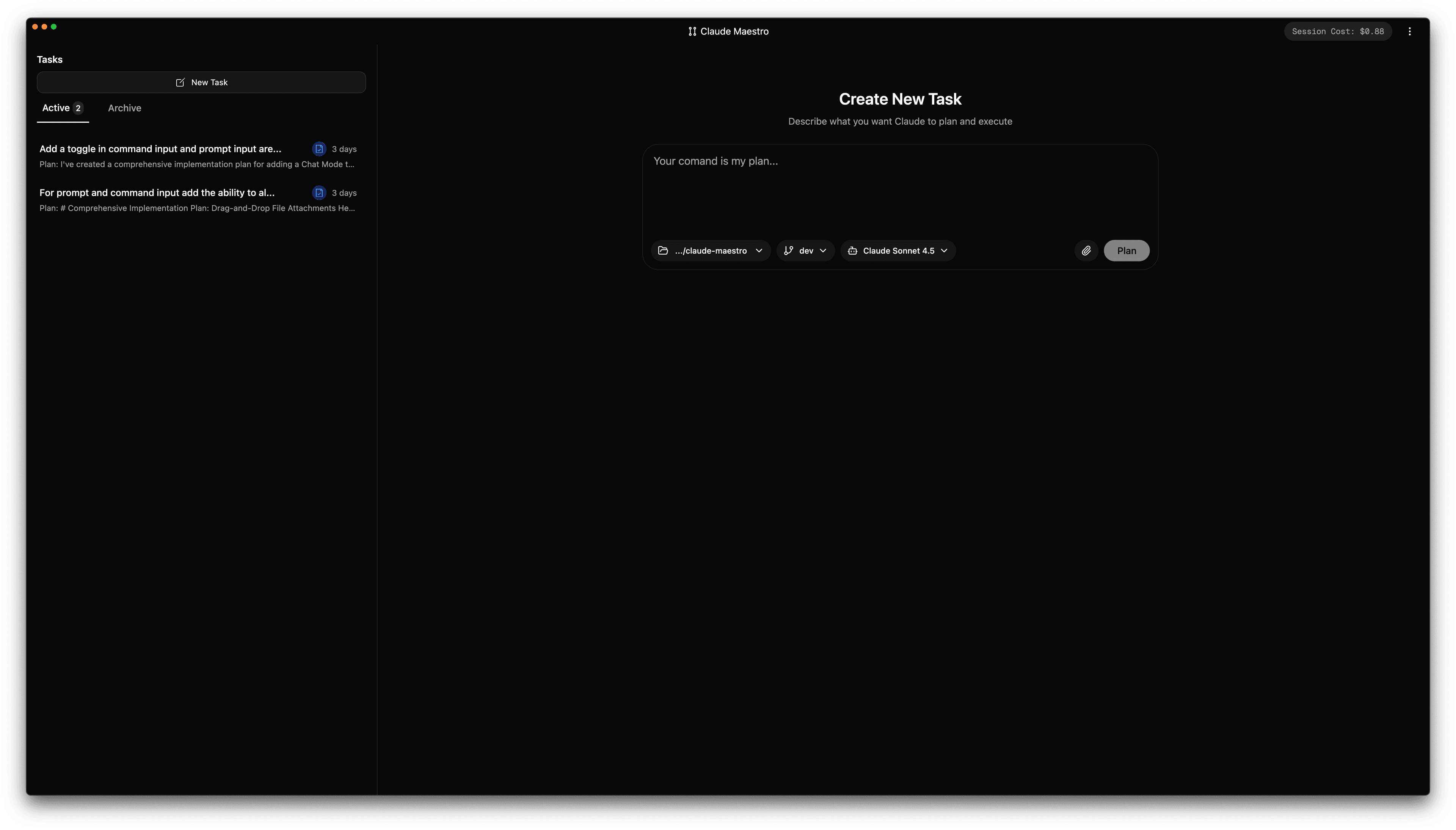Switch to the Archive tab

[x=124, y=108]
